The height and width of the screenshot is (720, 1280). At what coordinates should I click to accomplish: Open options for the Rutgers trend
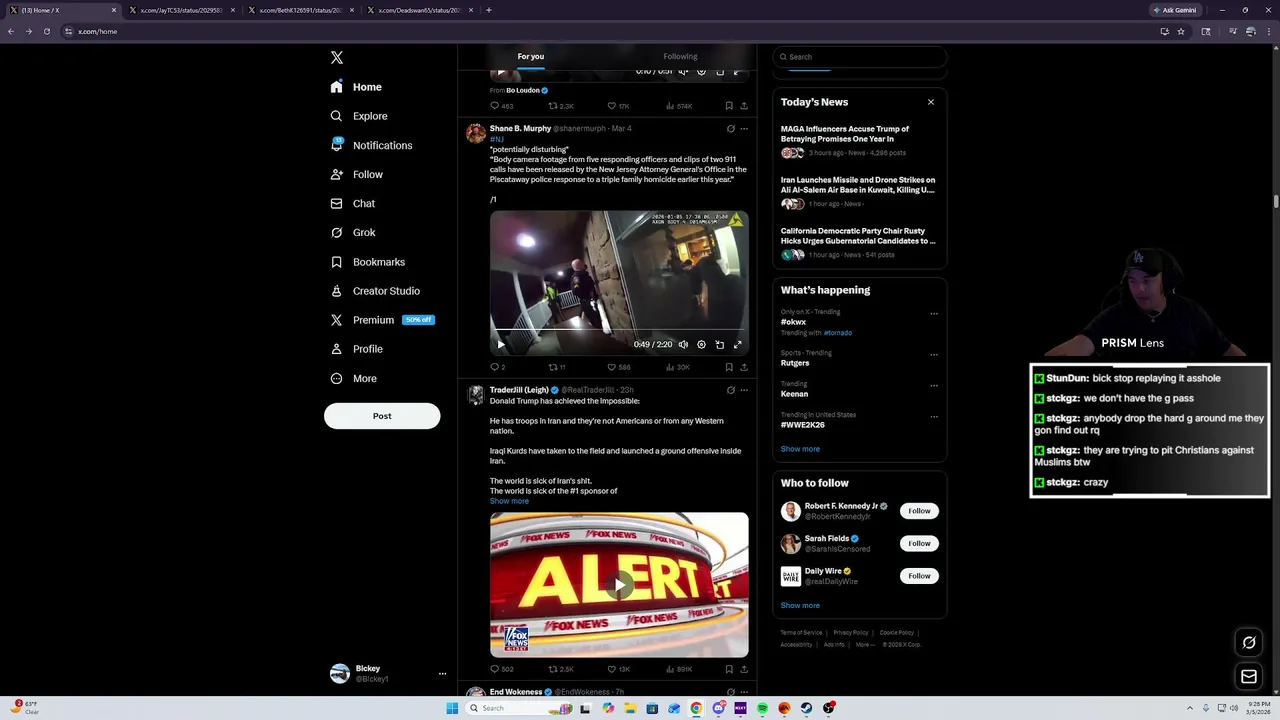(x=934, y=354)
